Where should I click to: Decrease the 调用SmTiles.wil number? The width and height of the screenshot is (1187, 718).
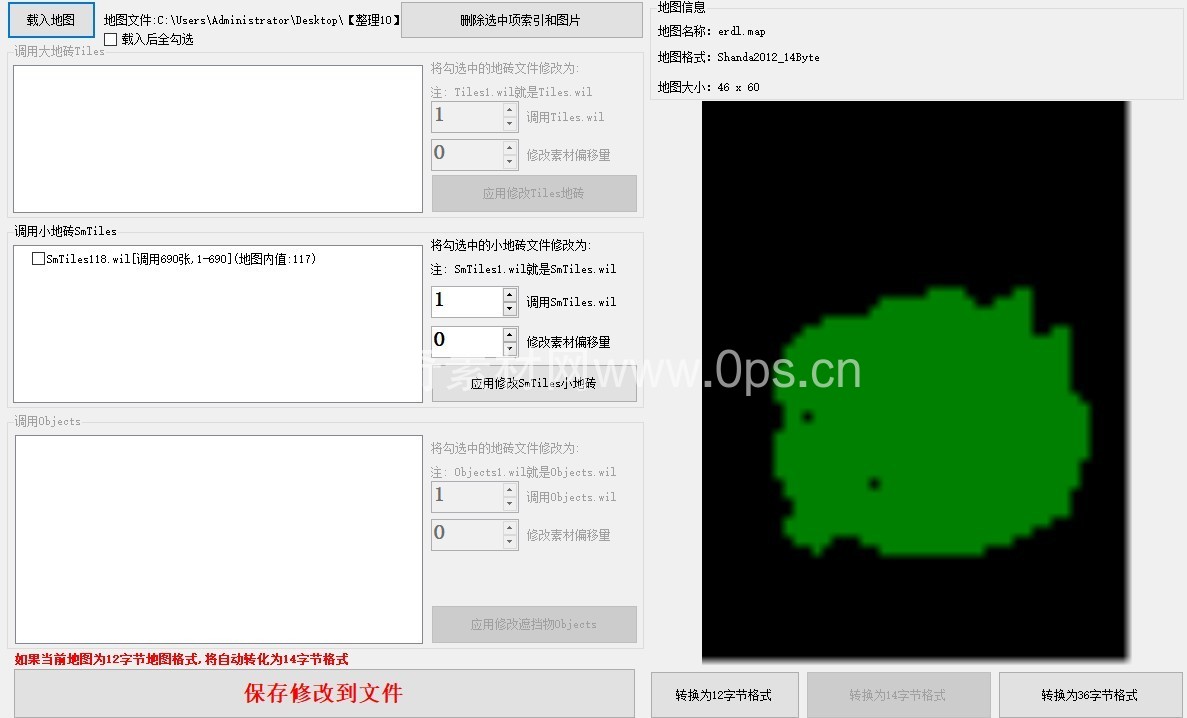click(x=509, y=309)
